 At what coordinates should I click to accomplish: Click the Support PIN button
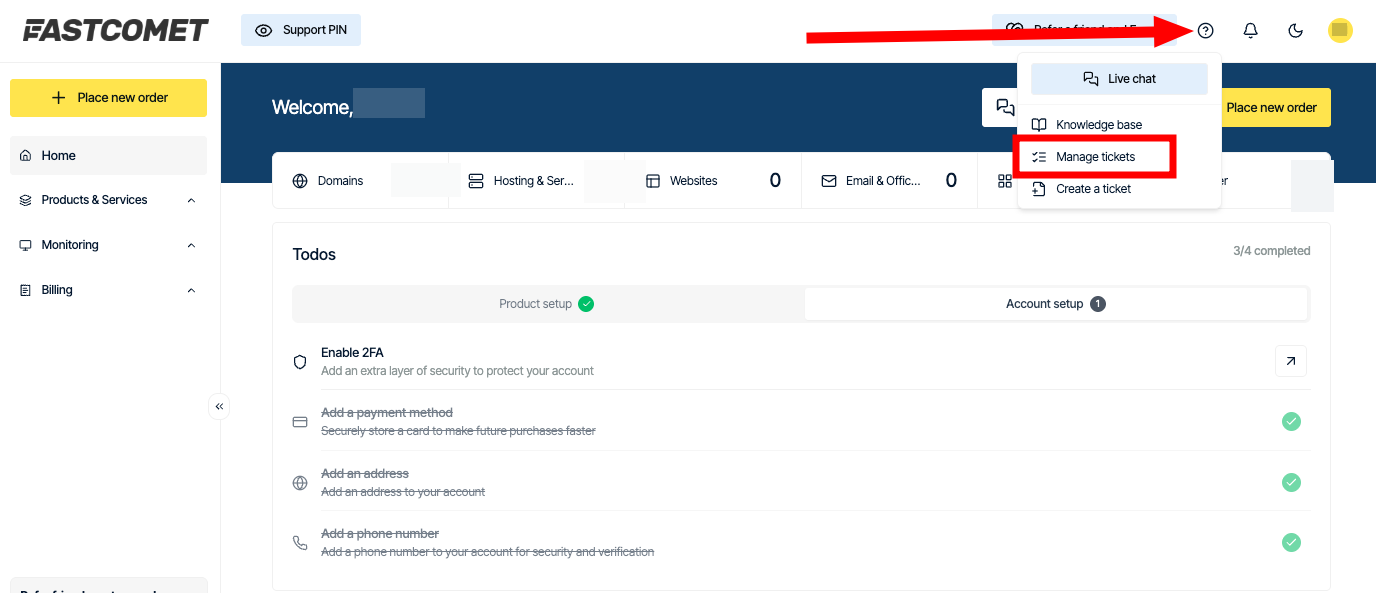point(300,30)
